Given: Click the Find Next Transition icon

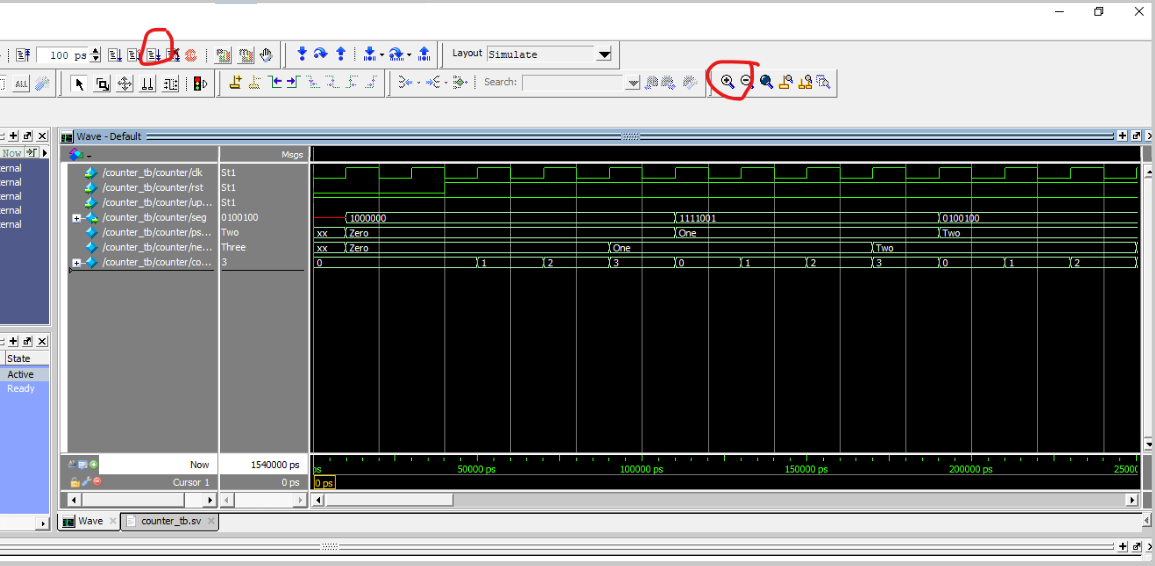Looking at the screenshot, I should click(x=292, y=82).
